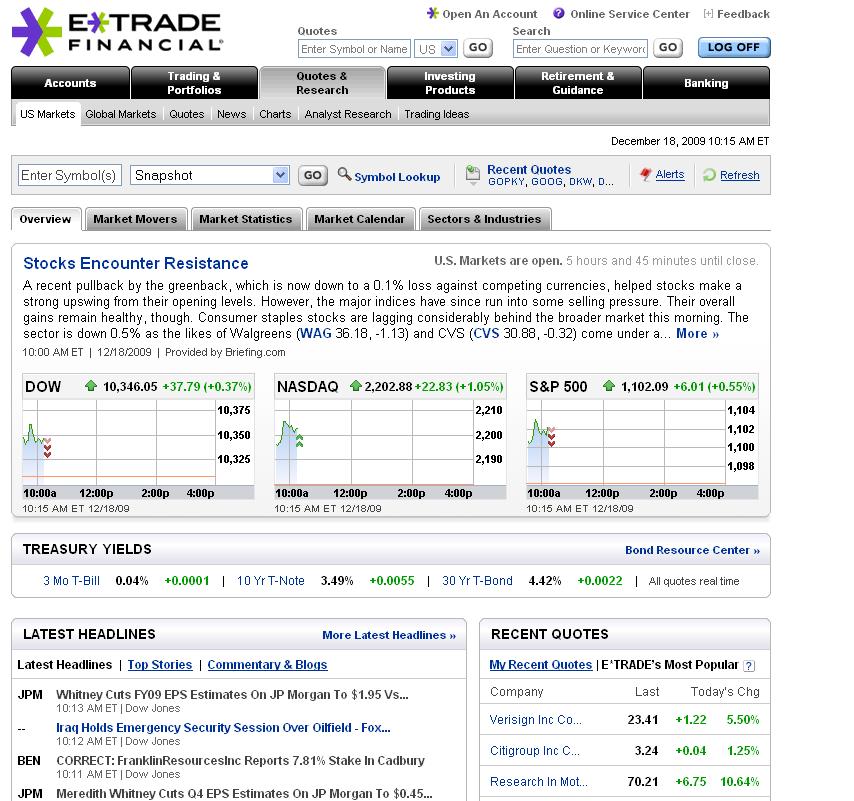Click the Online Service Center question icon

coord(558,14)
